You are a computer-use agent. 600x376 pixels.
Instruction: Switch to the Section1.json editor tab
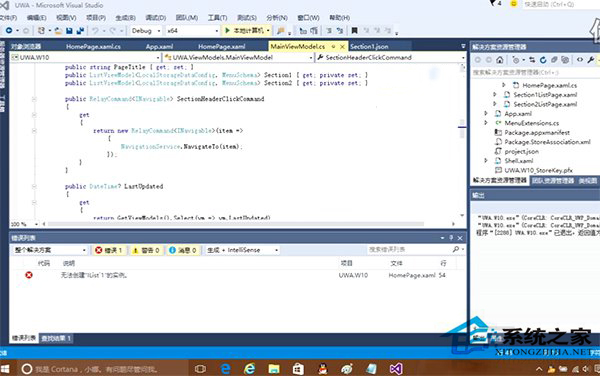[x=369, y=47]
